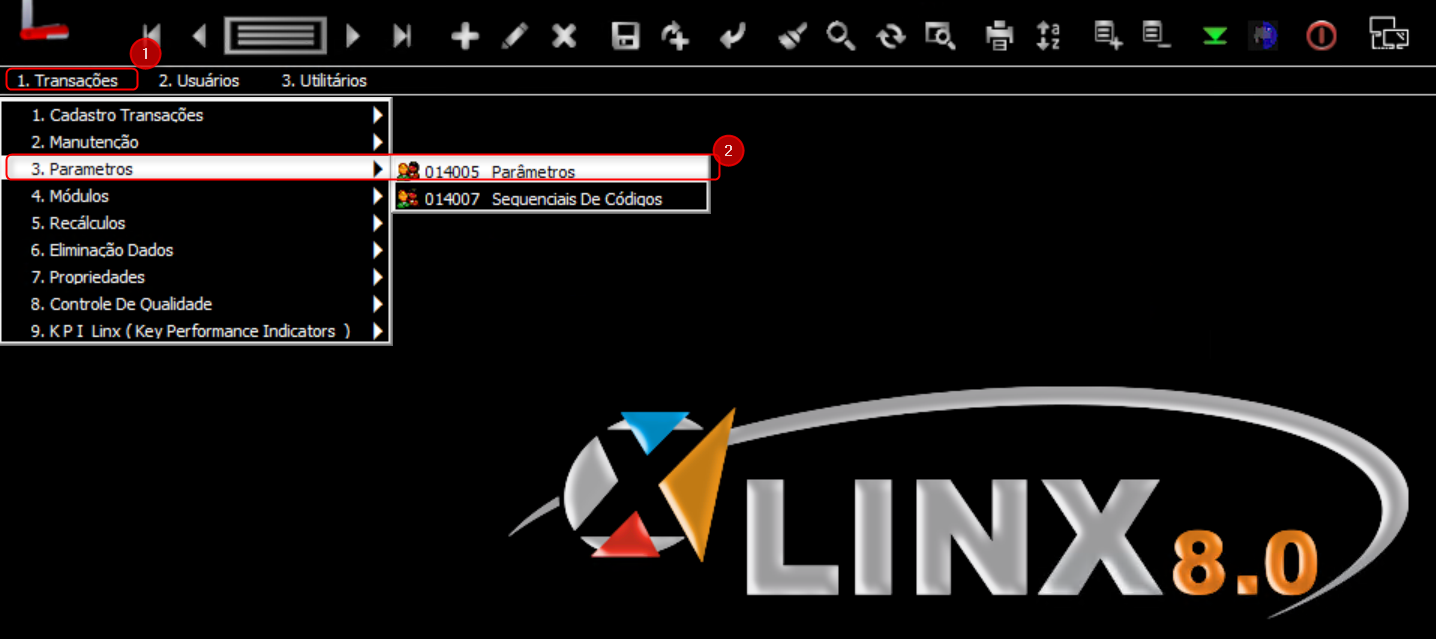
Task: Click the Linx logo in the top corner
Action: click(x=44, y=21)
